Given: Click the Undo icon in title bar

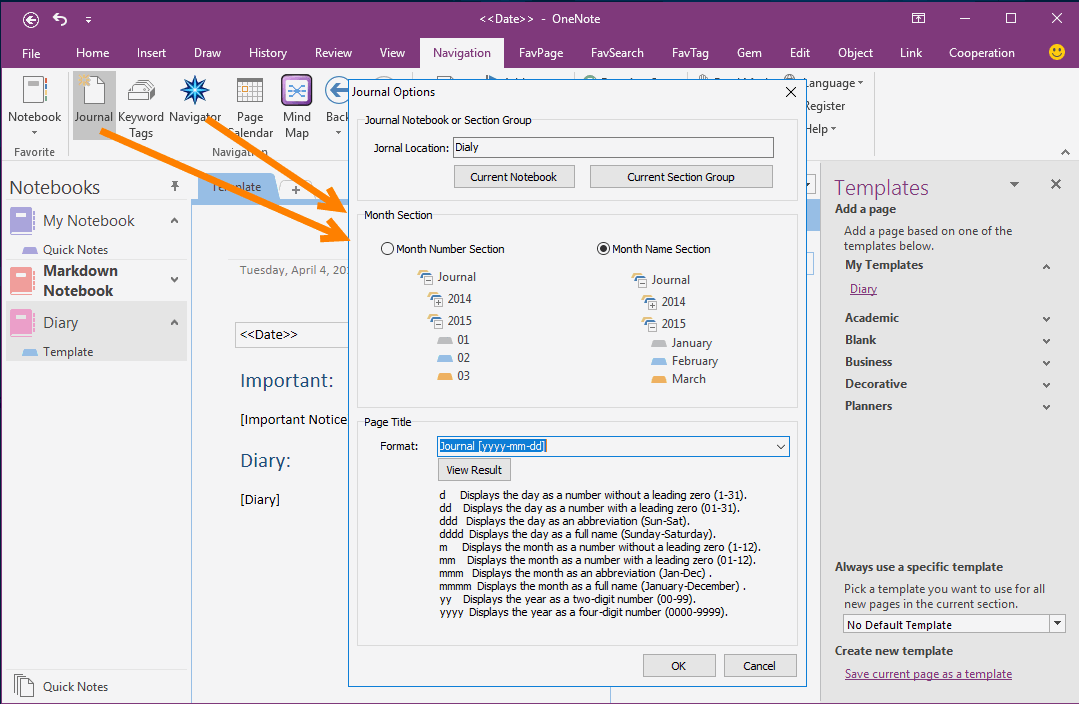Looking at the screenshot, I should [x=61, y=19].
